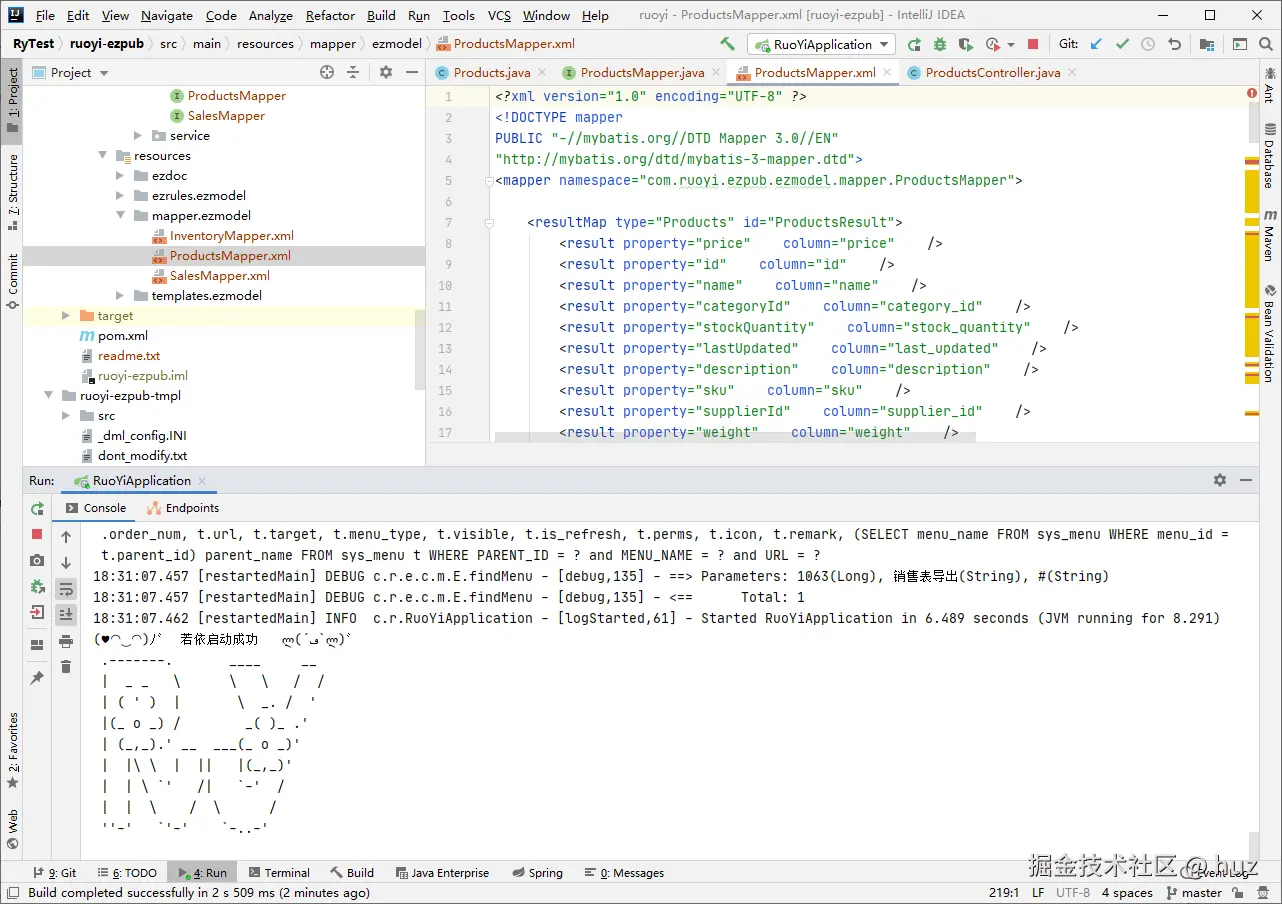Click the Git update project arrow
1282x904 pixels.
1097,44
